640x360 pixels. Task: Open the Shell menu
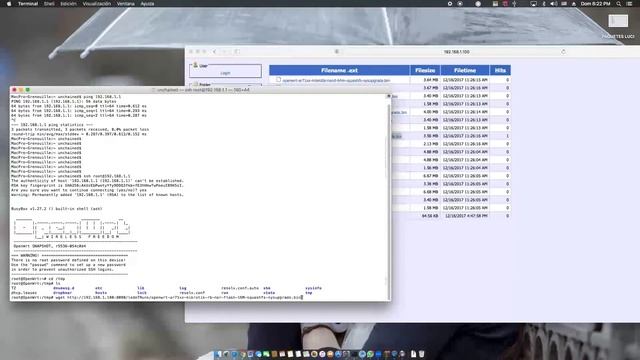pyautogui.click(x=49, y=4)
